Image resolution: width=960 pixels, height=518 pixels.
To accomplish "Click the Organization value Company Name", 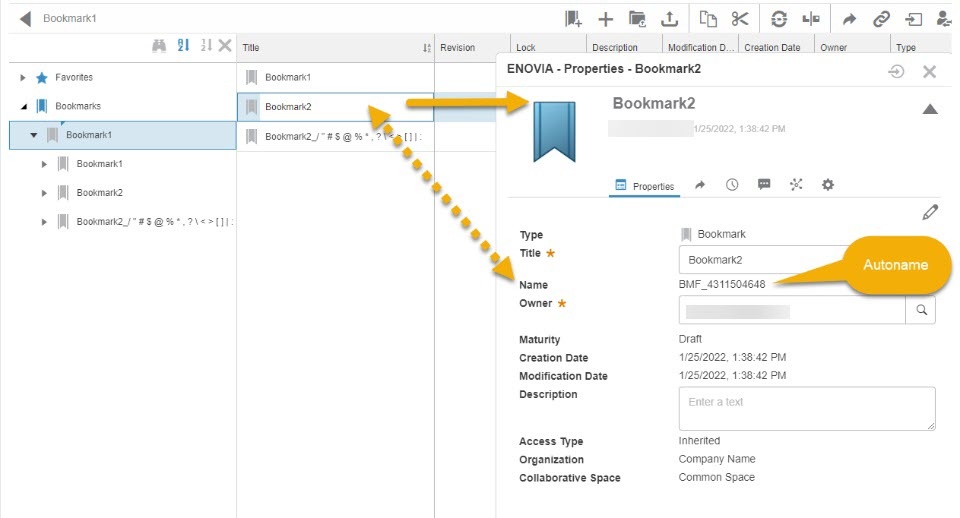I will coord(717,459).
